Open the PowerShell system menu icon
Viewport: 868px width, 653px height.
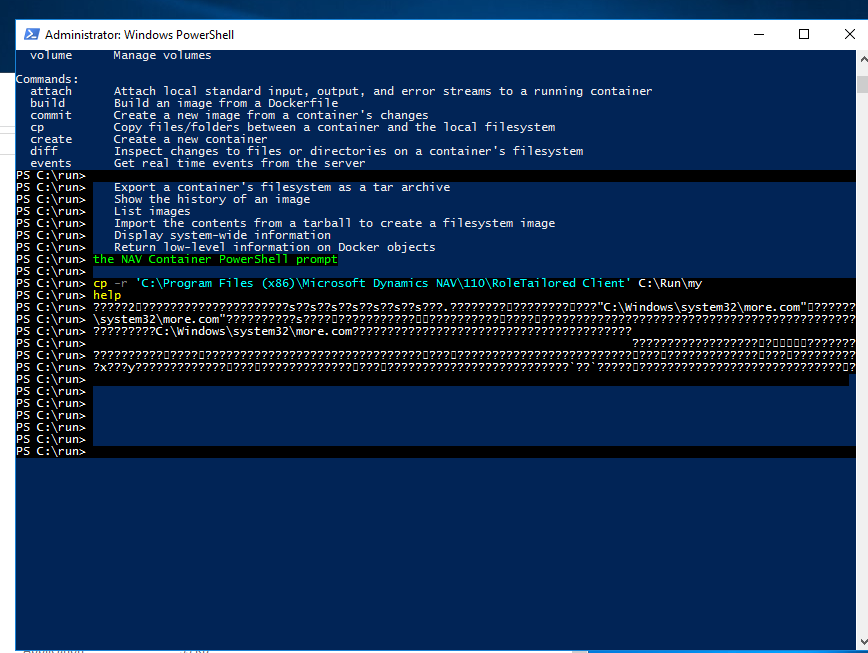(x=33, y=33)
